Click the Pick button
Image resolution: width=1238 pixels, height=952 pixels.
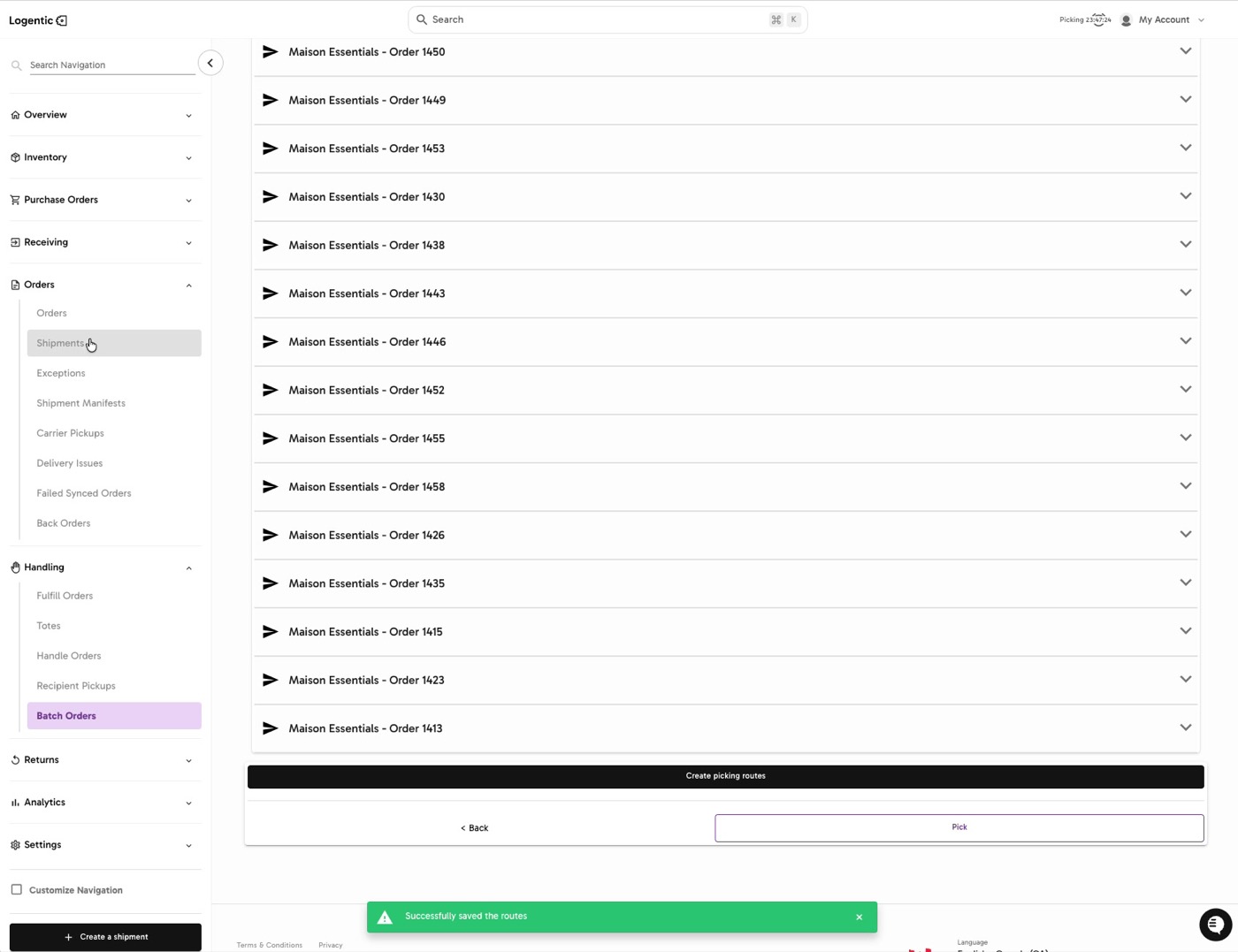959,828
